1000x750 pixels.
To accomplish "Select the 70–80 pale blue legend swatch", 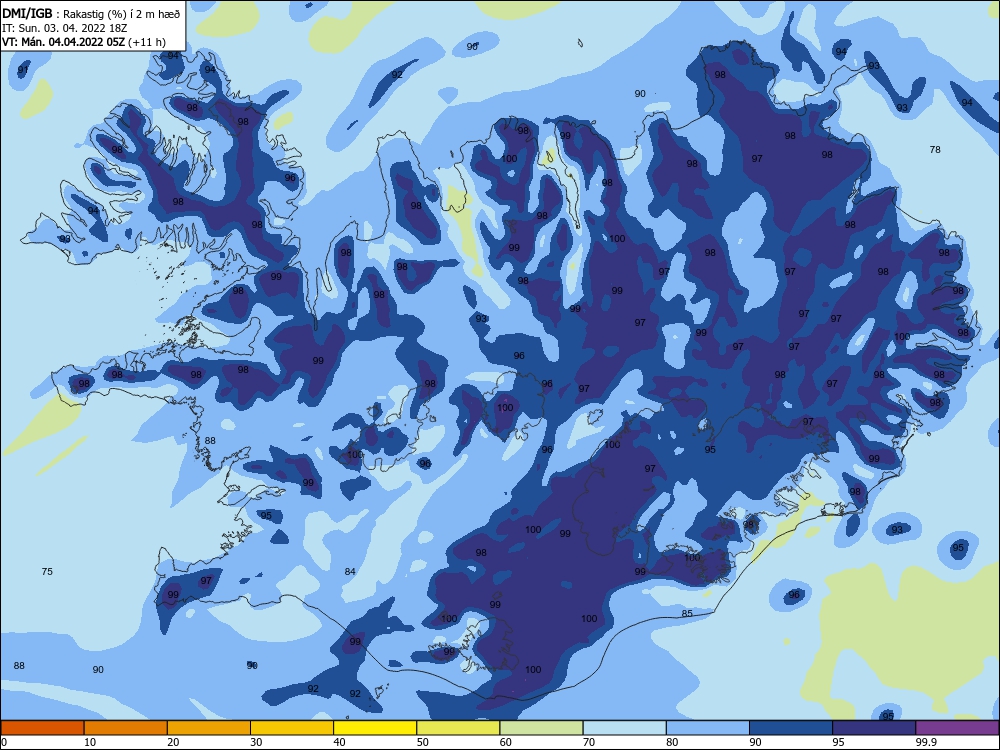I will click(624, 728).
